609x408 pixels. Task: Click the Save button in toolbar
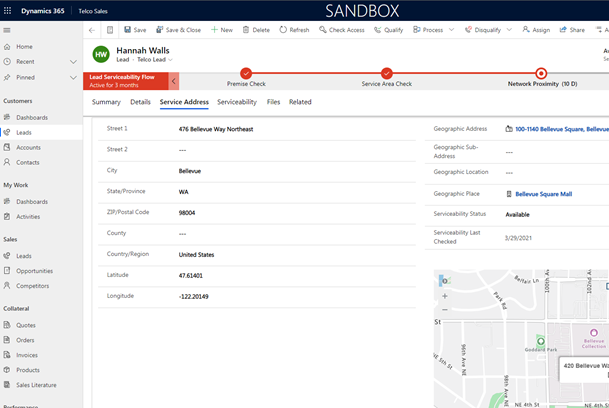[133, 30]
